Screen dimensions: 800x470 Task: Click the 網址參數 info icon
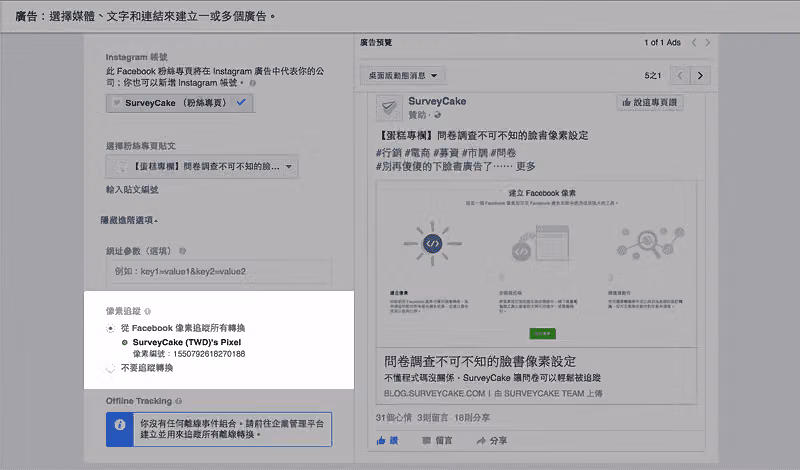pos(183,251)
